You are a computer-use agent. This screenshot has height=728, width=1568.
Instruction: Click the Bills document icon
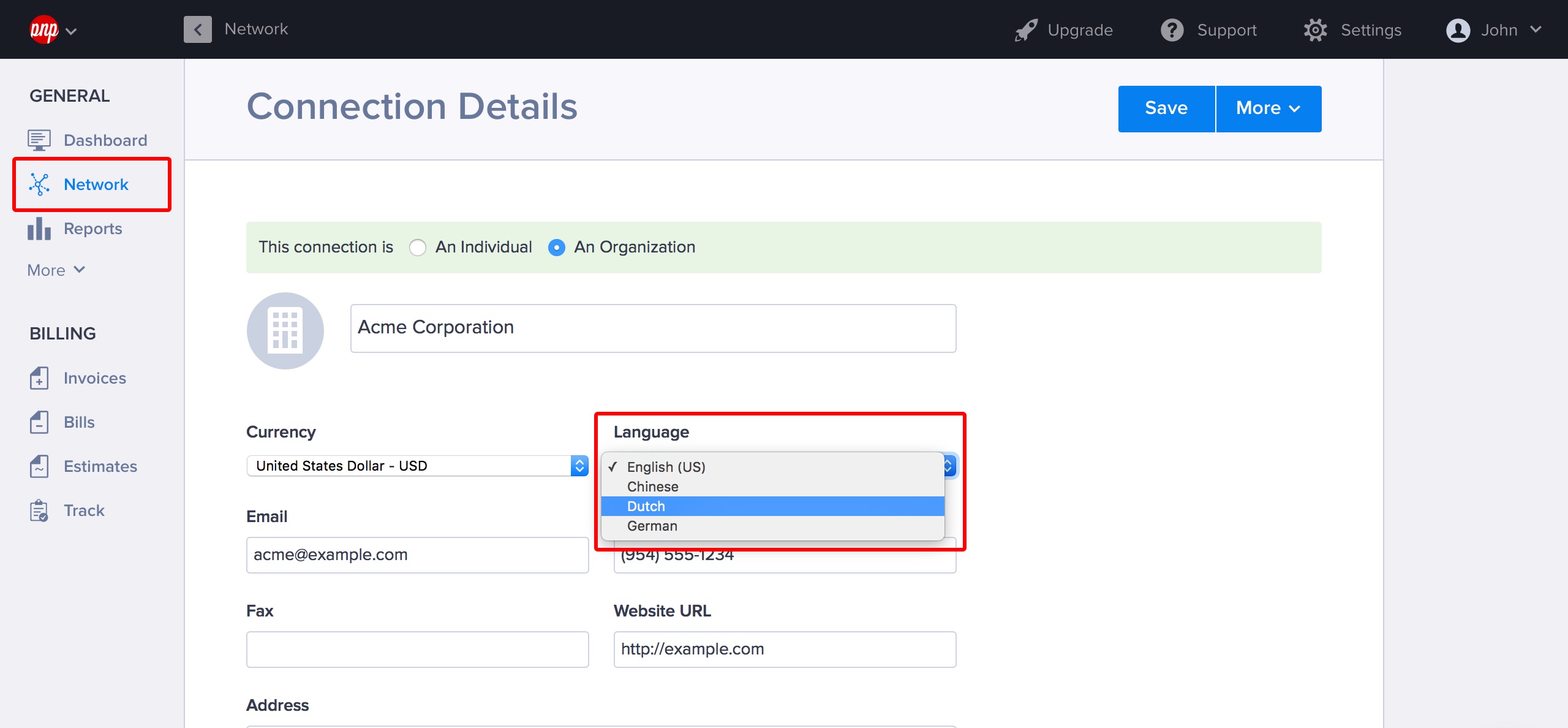39,422
